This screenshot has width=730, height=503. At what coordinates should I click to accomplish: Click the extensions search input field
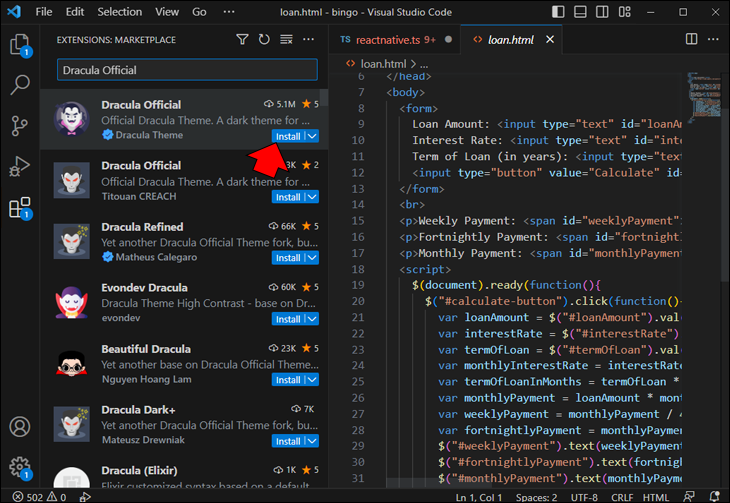[187, 70]
